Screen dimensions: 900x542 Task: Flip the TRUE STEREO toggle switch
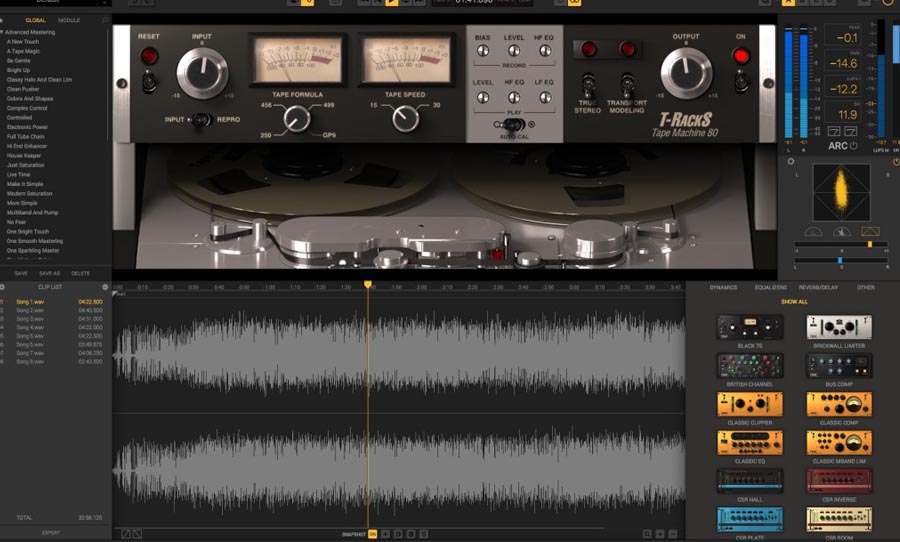coord(588,86)
